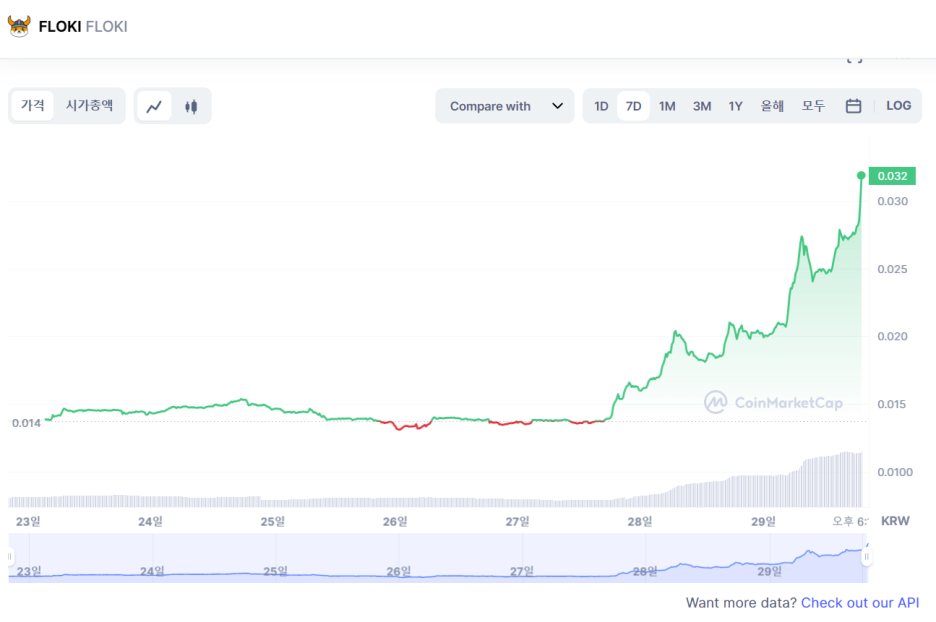Click the 0.014 opening price label
The height and width of the screenshot is (622, 936).
tap(26, 423)
